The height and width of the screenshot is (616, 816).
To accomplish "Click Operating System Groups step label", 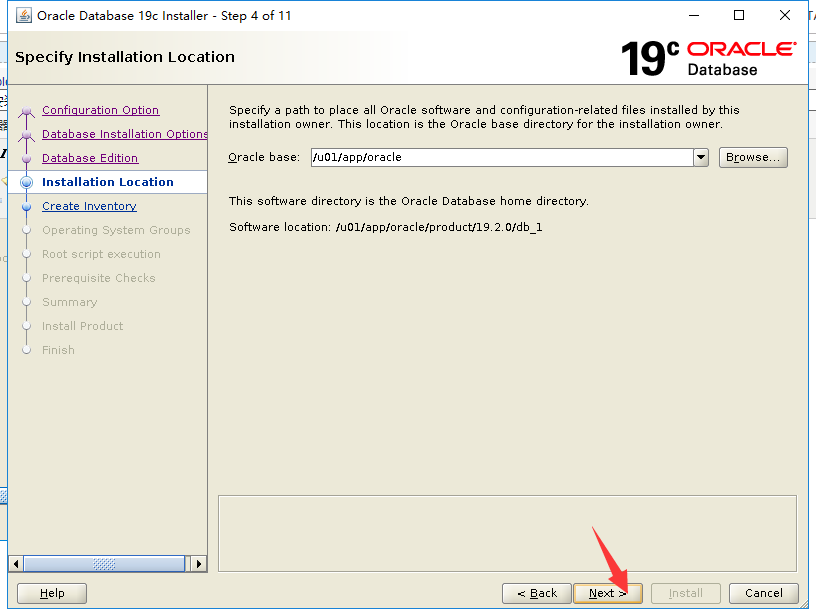I will coord(116,230).
